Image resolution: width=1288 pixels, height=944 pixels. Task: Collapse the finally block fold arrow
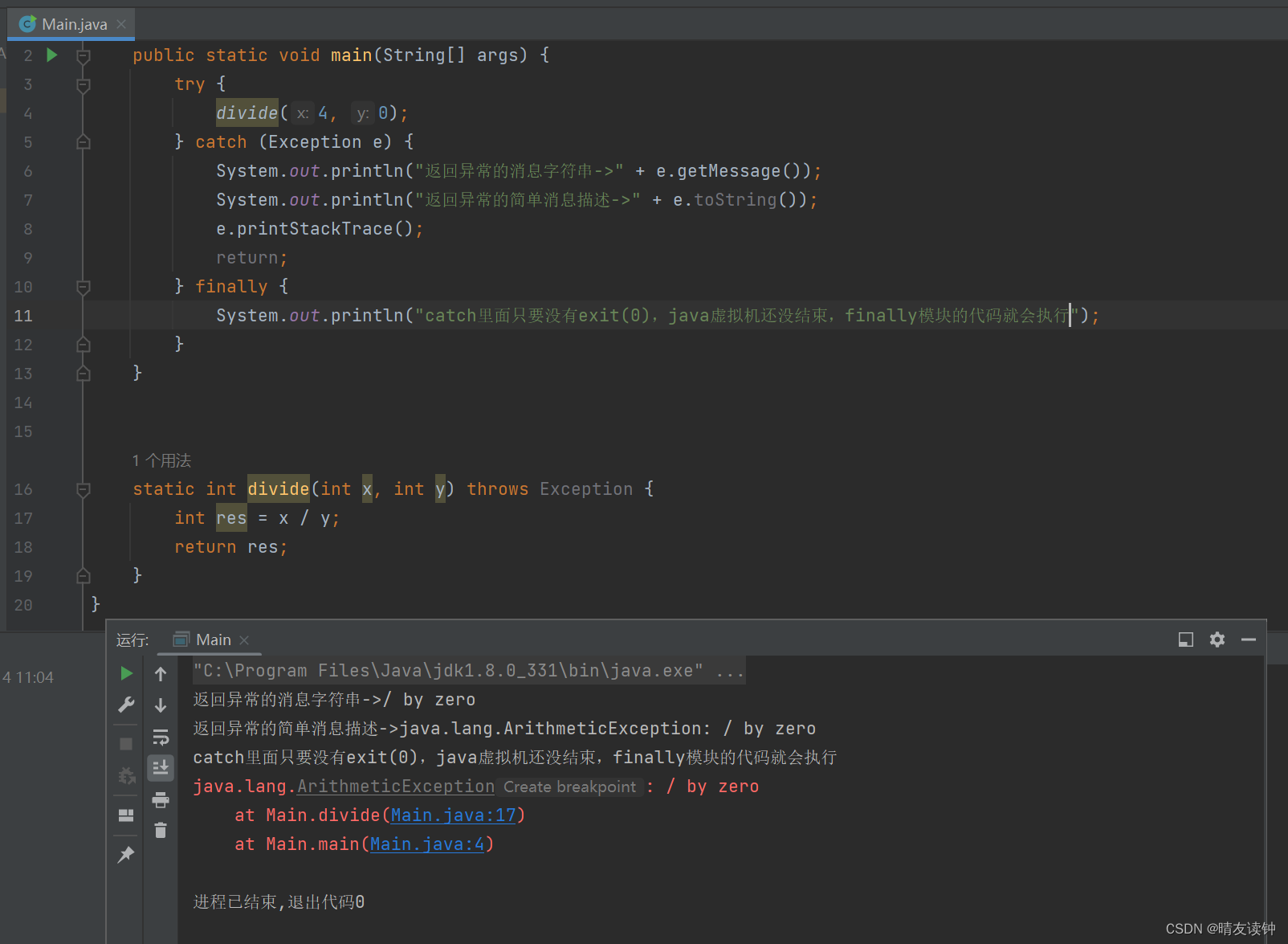pos(83,287)
